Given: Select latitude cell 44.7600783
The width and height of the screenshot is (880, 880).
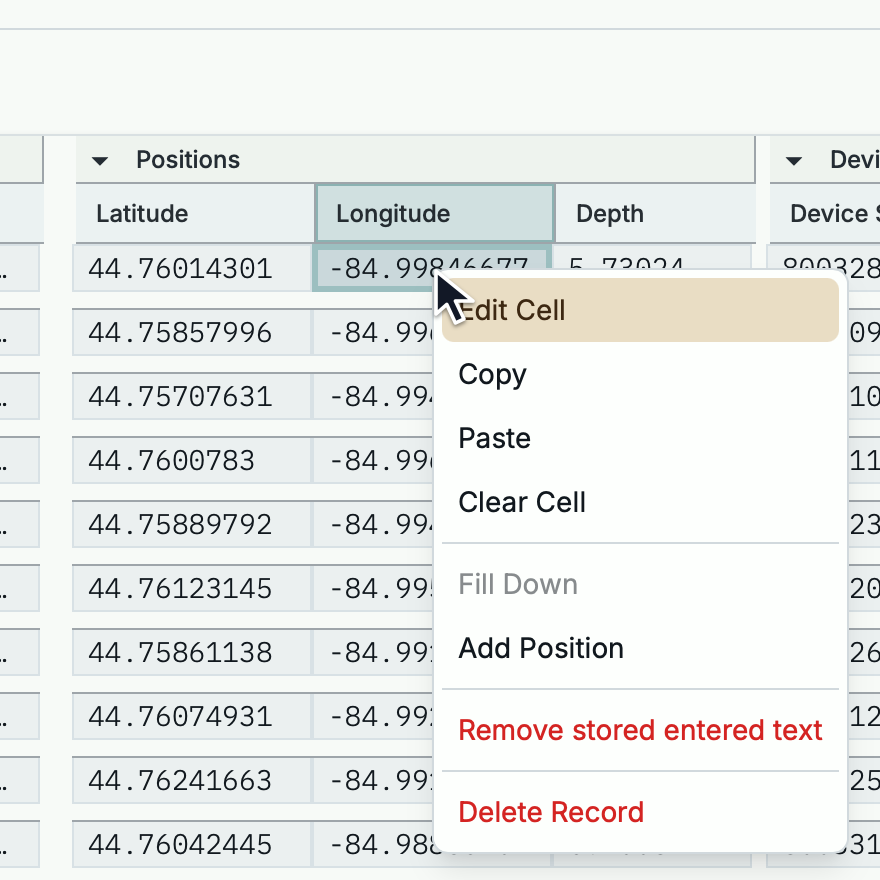Looking at the screenshot, I should (191, 460).
